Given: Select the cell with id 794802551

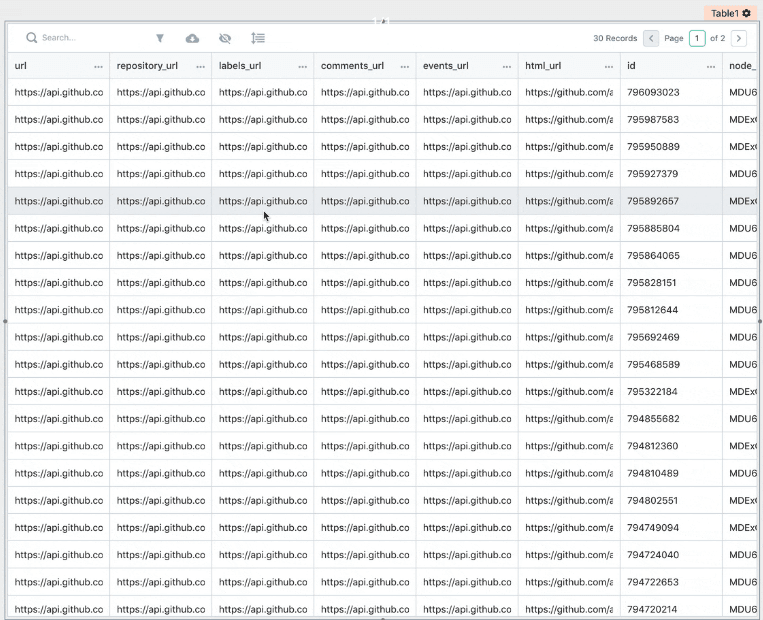Looking at the screenshot, I should pyautogui.click(x=672, y=501).
